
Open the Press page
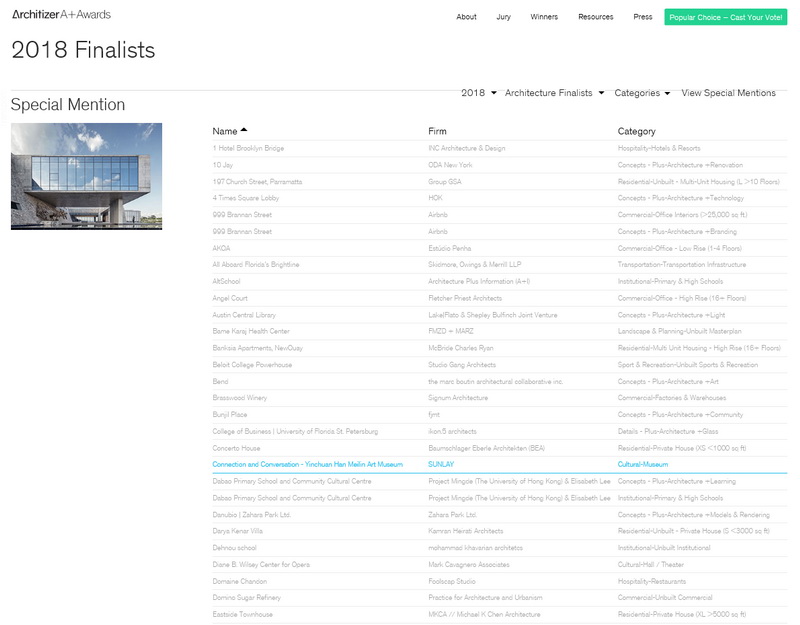[643, 17]
